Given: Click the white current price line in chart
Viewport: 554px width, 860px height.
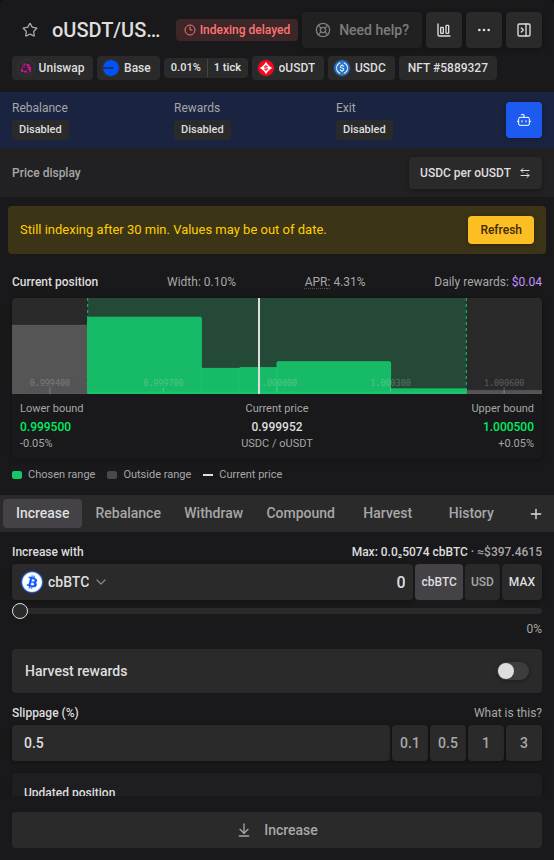Looking at the screenshot, I should [259, 346].
